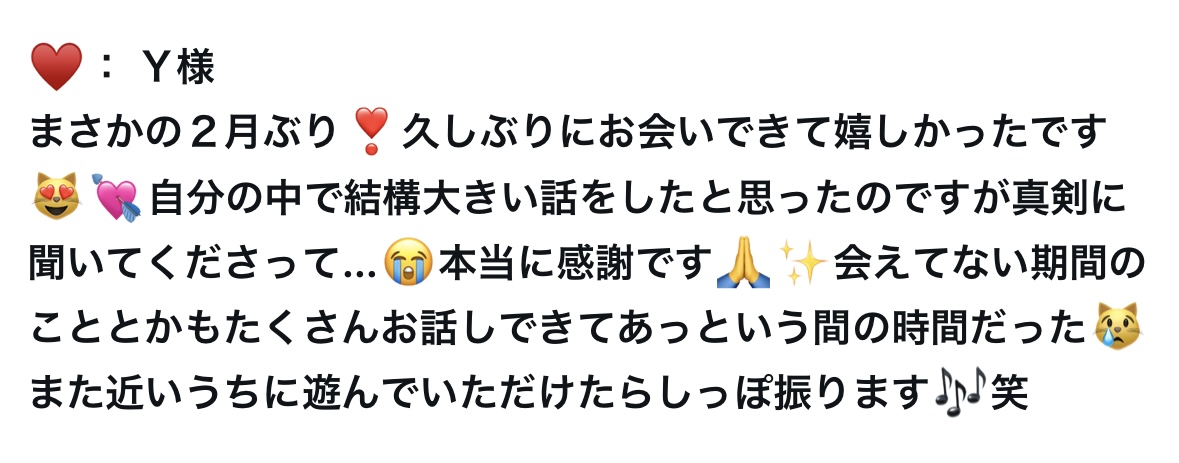Select the folded hands prayer emoji
This screenshot has width=1179, height=463.
(x=744, y=262)
